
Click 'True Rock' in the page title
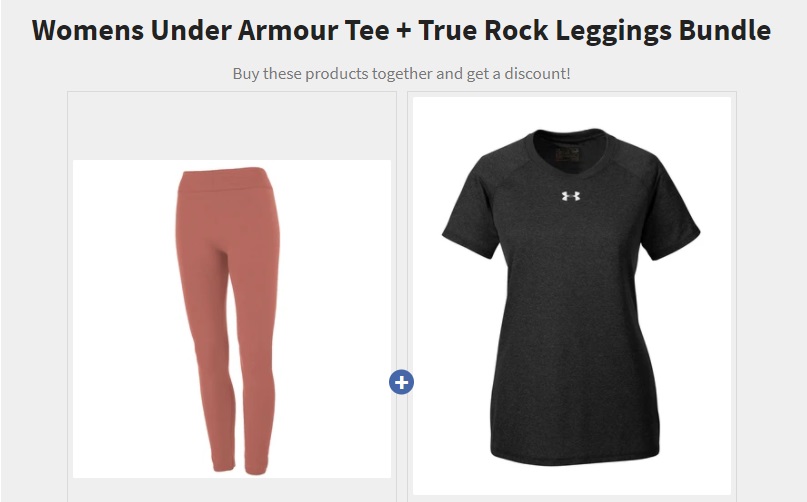pyautogui.click(x=483, y=30)
